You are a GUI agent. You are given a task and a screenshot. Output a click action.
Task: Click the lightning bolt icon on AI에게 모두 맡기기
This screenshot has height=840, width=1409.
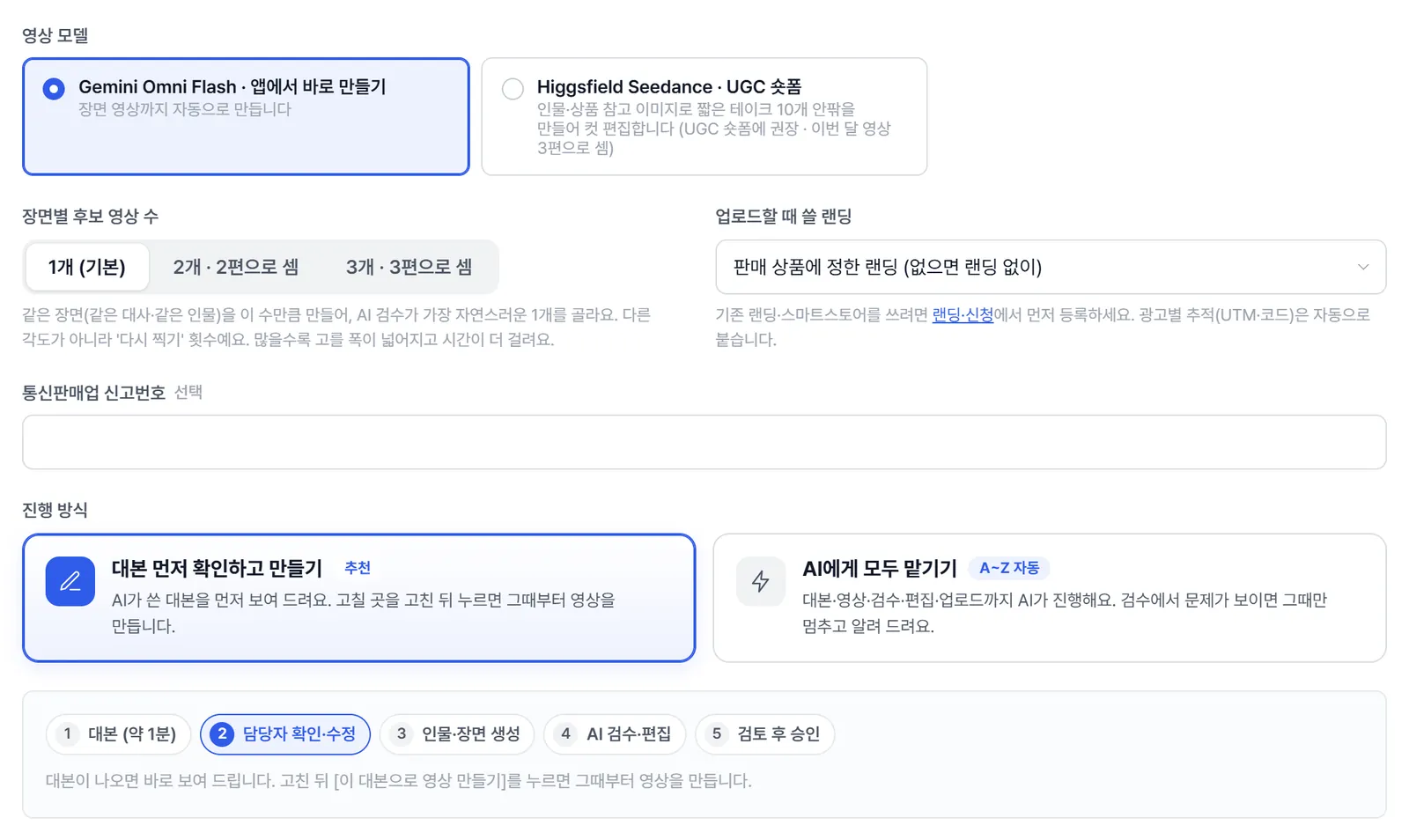coord(761,581)
